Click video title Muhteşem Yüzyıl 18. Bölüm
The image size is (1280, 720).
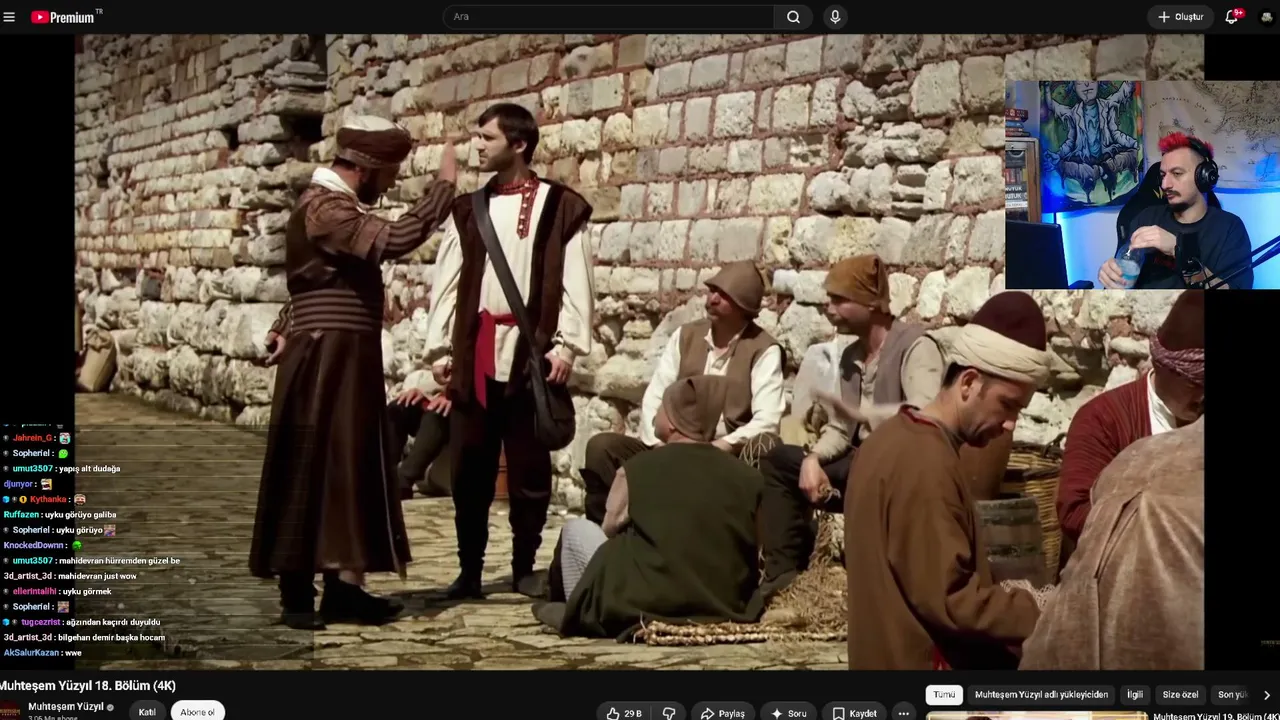coord(88,685)
